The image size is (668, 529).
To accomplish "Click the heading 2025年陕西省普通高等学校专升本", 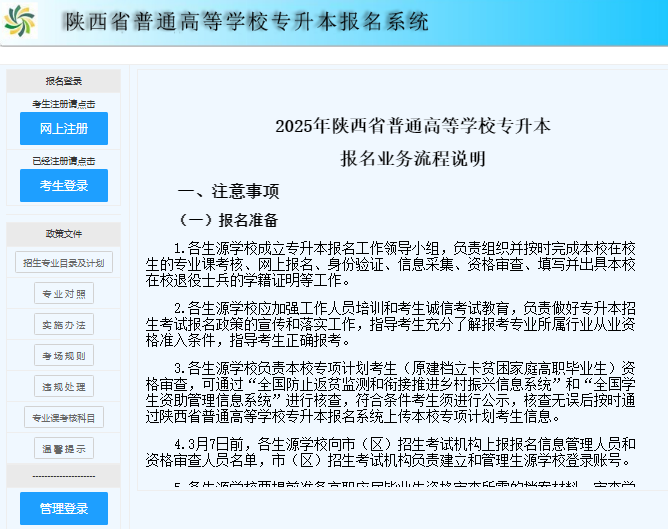I will coord(413,126).
